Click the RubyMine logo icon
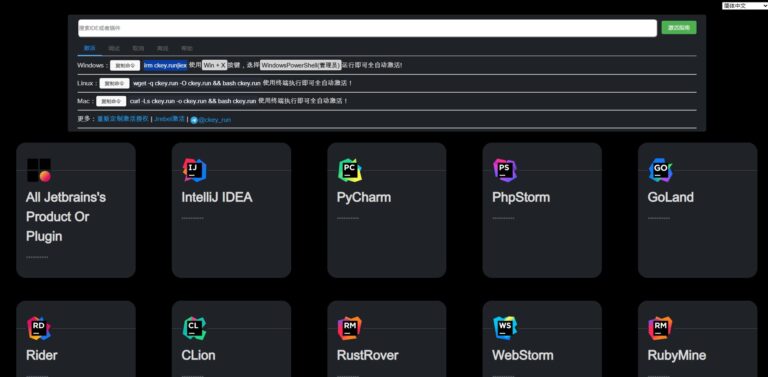 coord(660,328)
